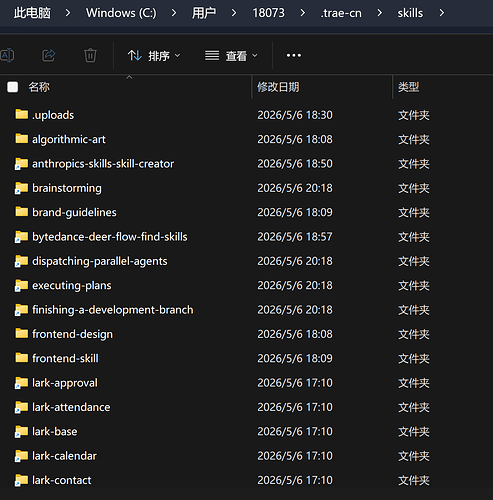
Task: Click the Delete trash can icon
Action: [90, 55]
